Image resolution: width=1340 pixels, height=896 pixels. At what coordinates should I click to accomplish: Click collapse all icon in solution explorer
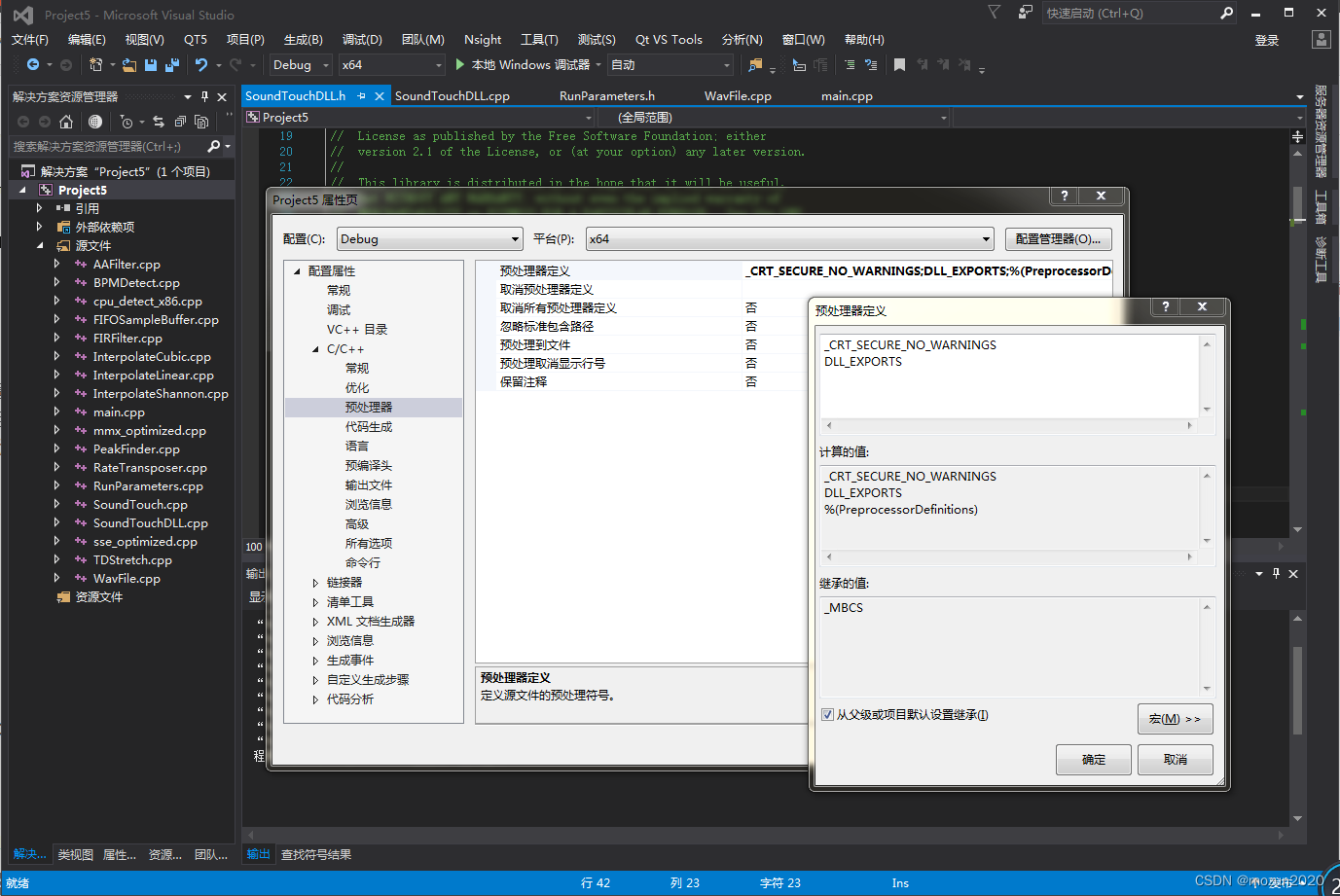pos(180,122)
